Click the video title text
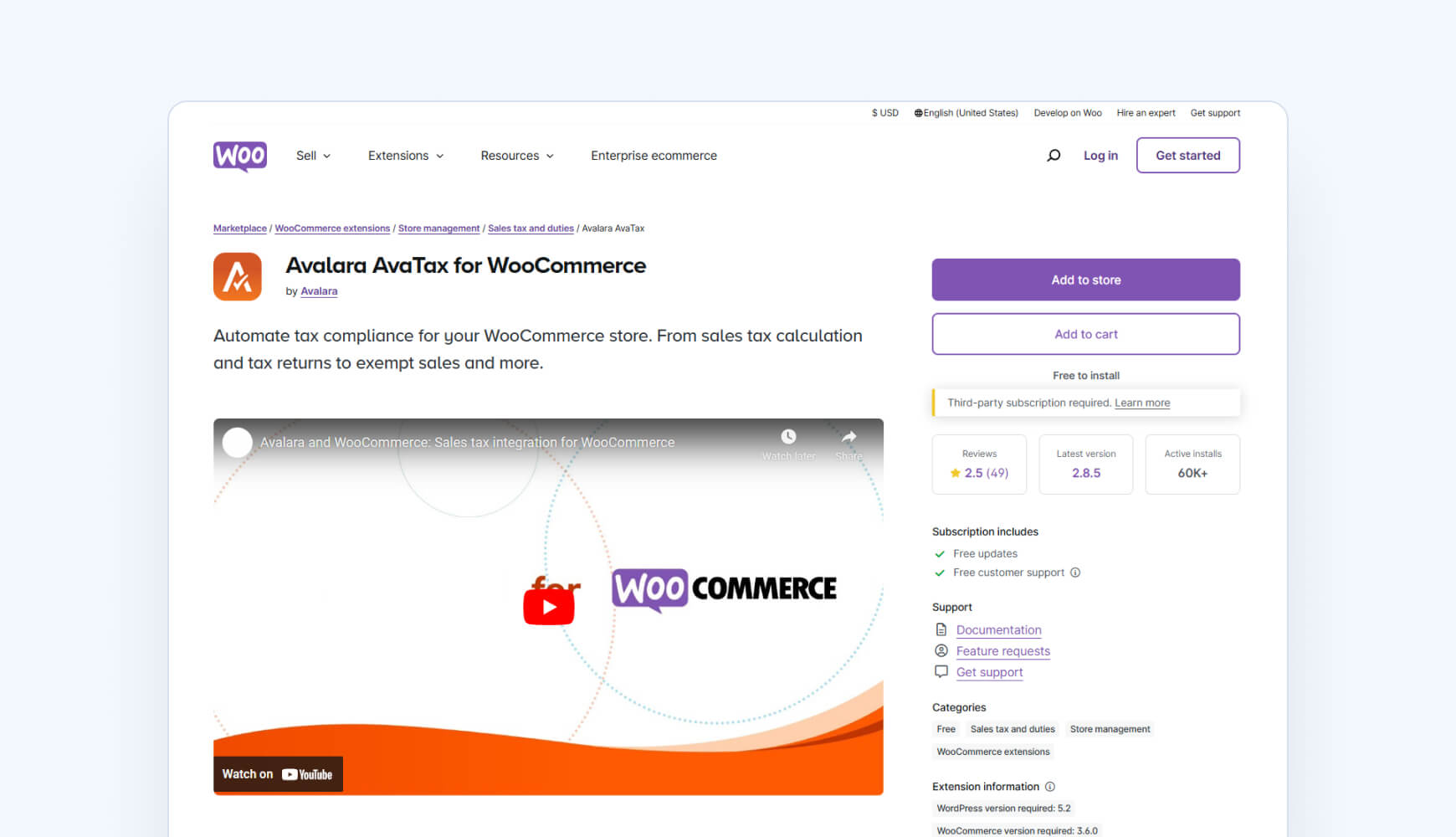The image size is (1456, 837). click(x=467, y=443)
